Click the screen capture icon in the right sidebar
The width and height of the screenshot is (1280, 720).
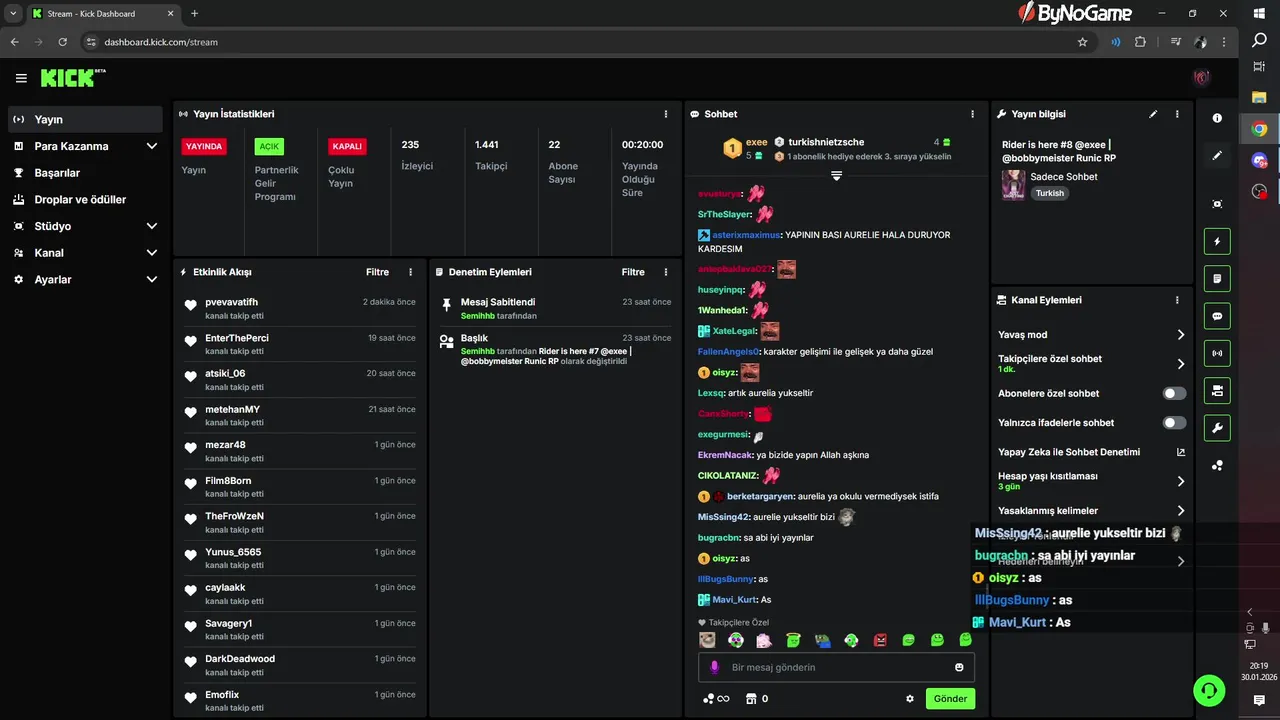tap(1217, 204)
